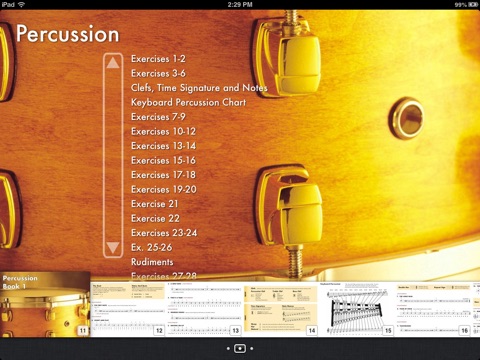Select Exercises 10-12

[164, 131]
